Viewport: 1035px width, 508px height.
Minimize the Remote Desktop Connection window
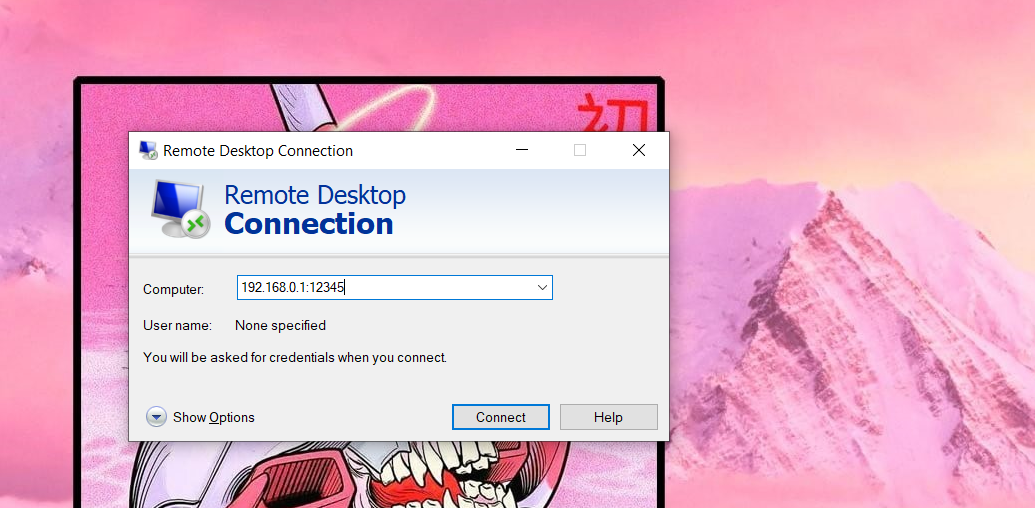pos(522,151)
